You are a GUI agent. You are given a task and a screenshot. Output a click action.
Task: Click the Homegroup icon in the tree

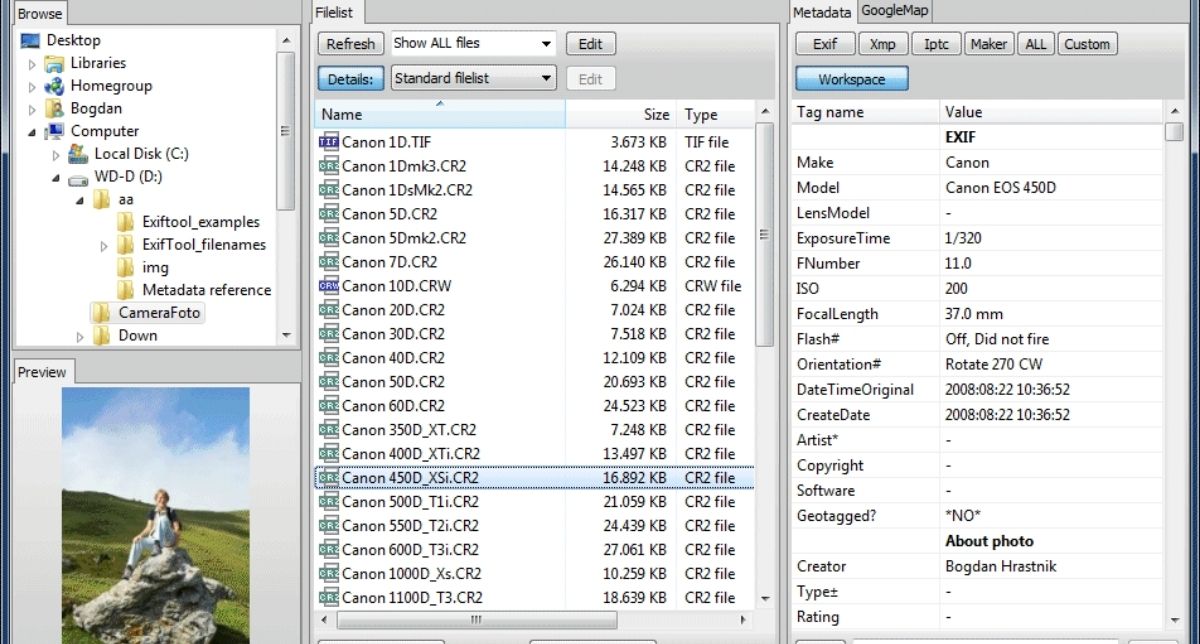(x=55, y=86)
